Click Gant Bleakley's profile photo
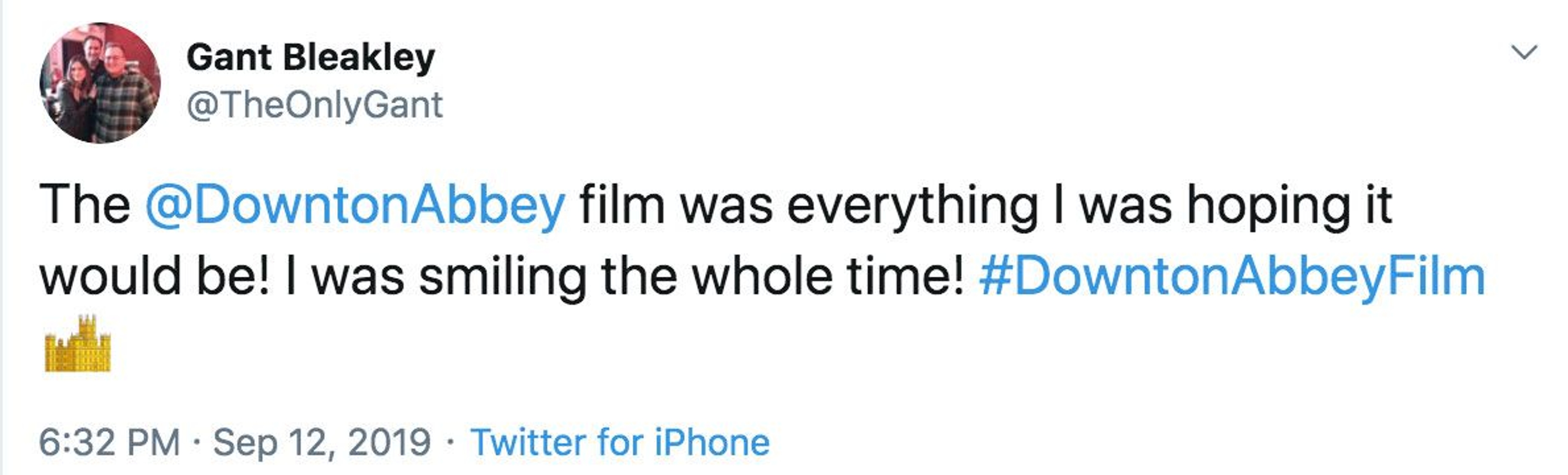The width and height of the screenshot is (1568, 475). pyautogui.click(x=100, y=83)
